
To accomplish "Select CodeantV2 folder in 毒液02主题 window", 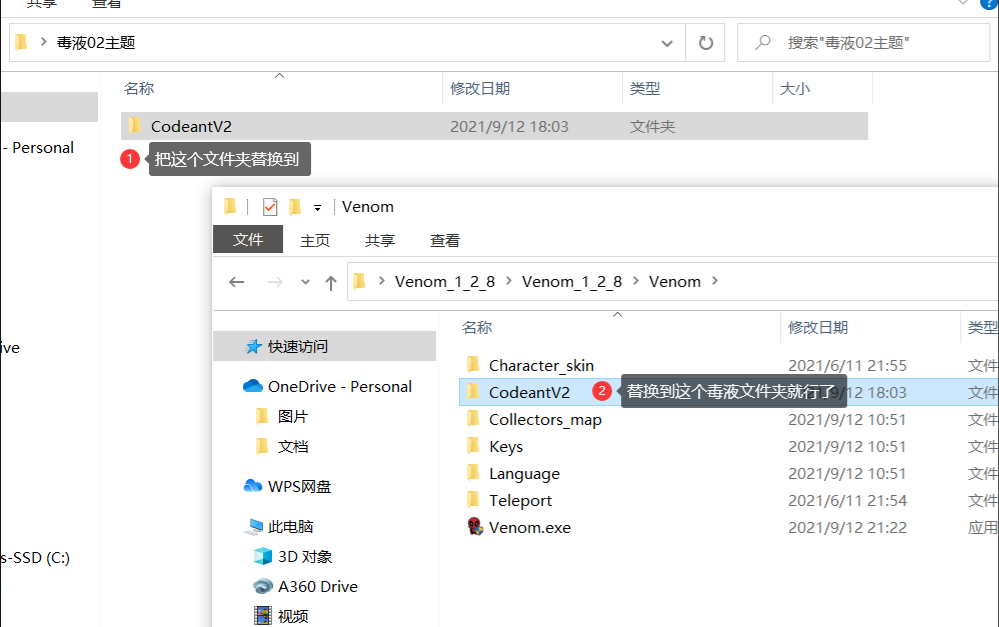I will [494, 126].
